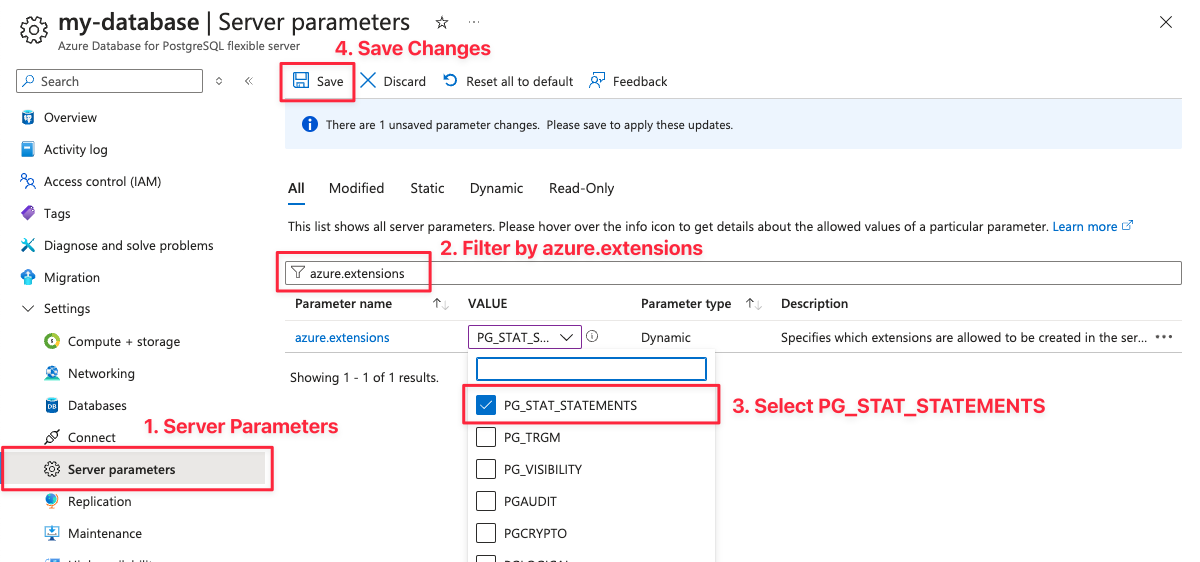The width and height of the screenshot is (1200, 562).
Task: Uncheck the PG_STAT_STATEMENTS checkbox
Action: click(x=486, y=405)
